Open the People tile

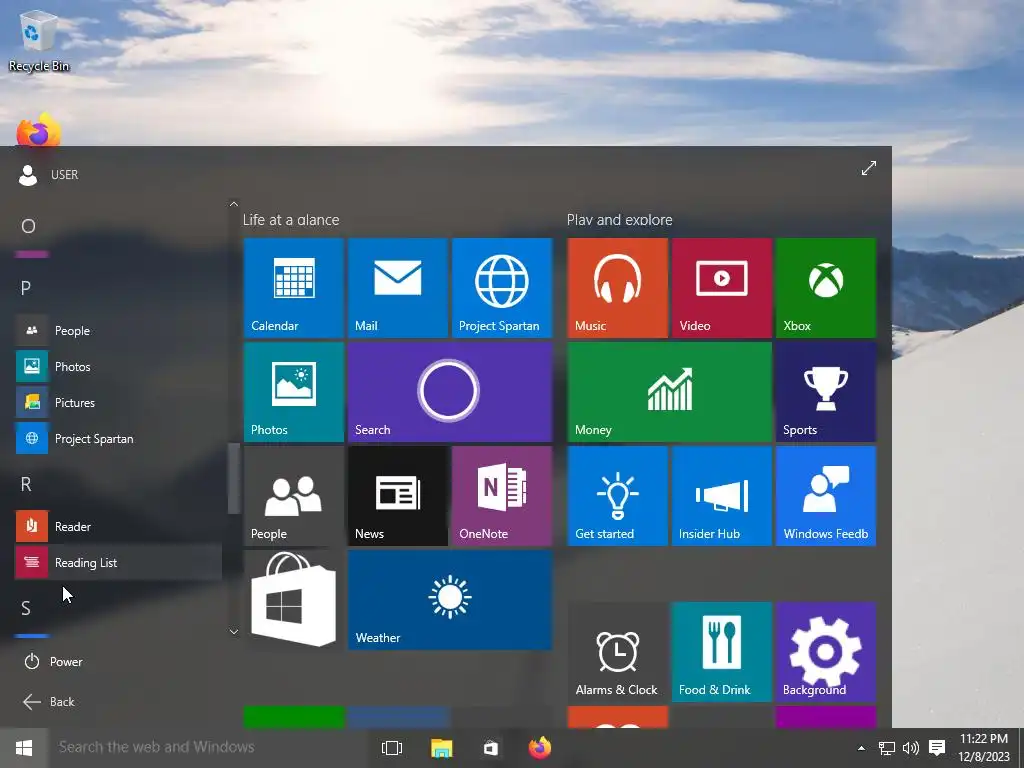pos(293,496)
